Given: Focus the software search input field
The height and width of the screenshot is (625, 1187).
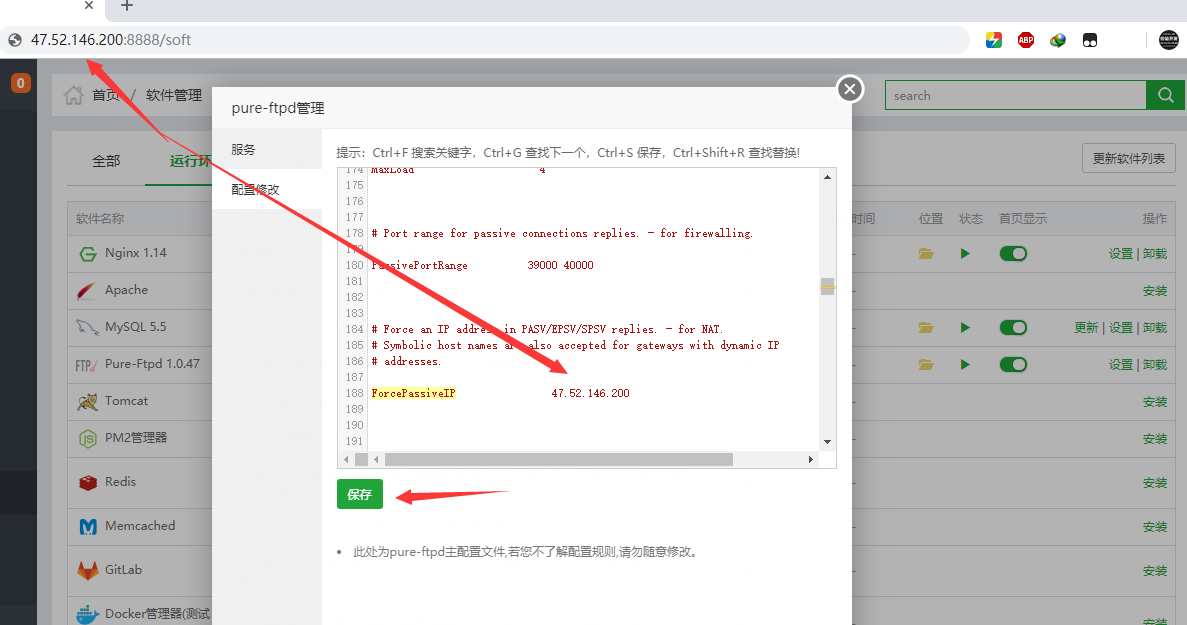Looking at the screenshot, I should pyautogui.click(x=1014, y=95).
